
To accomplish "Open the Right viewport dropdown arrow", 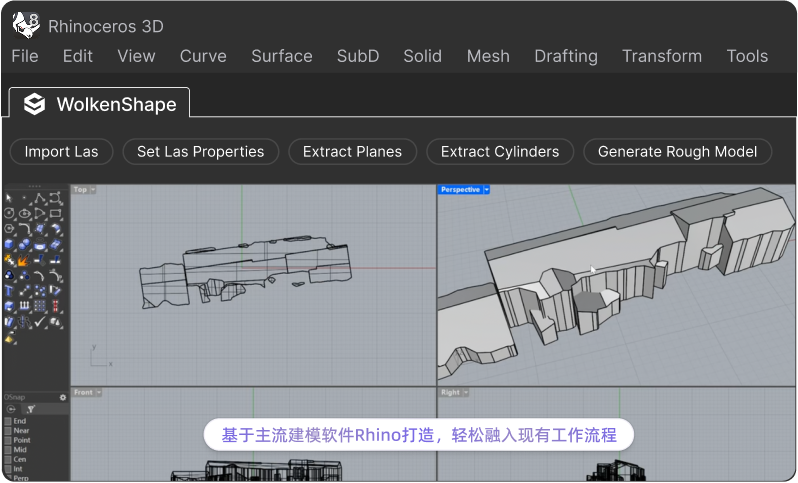I will (466, 392).
